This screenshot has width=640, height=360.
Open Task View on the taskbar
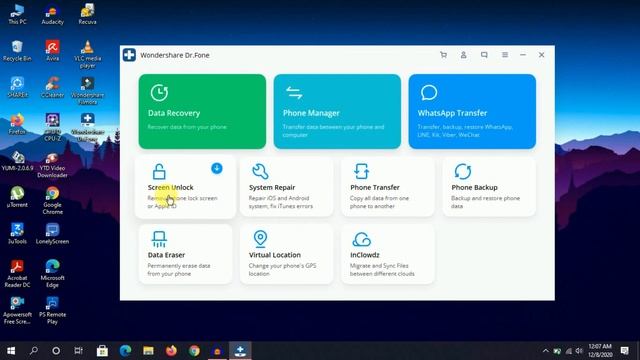78,350
